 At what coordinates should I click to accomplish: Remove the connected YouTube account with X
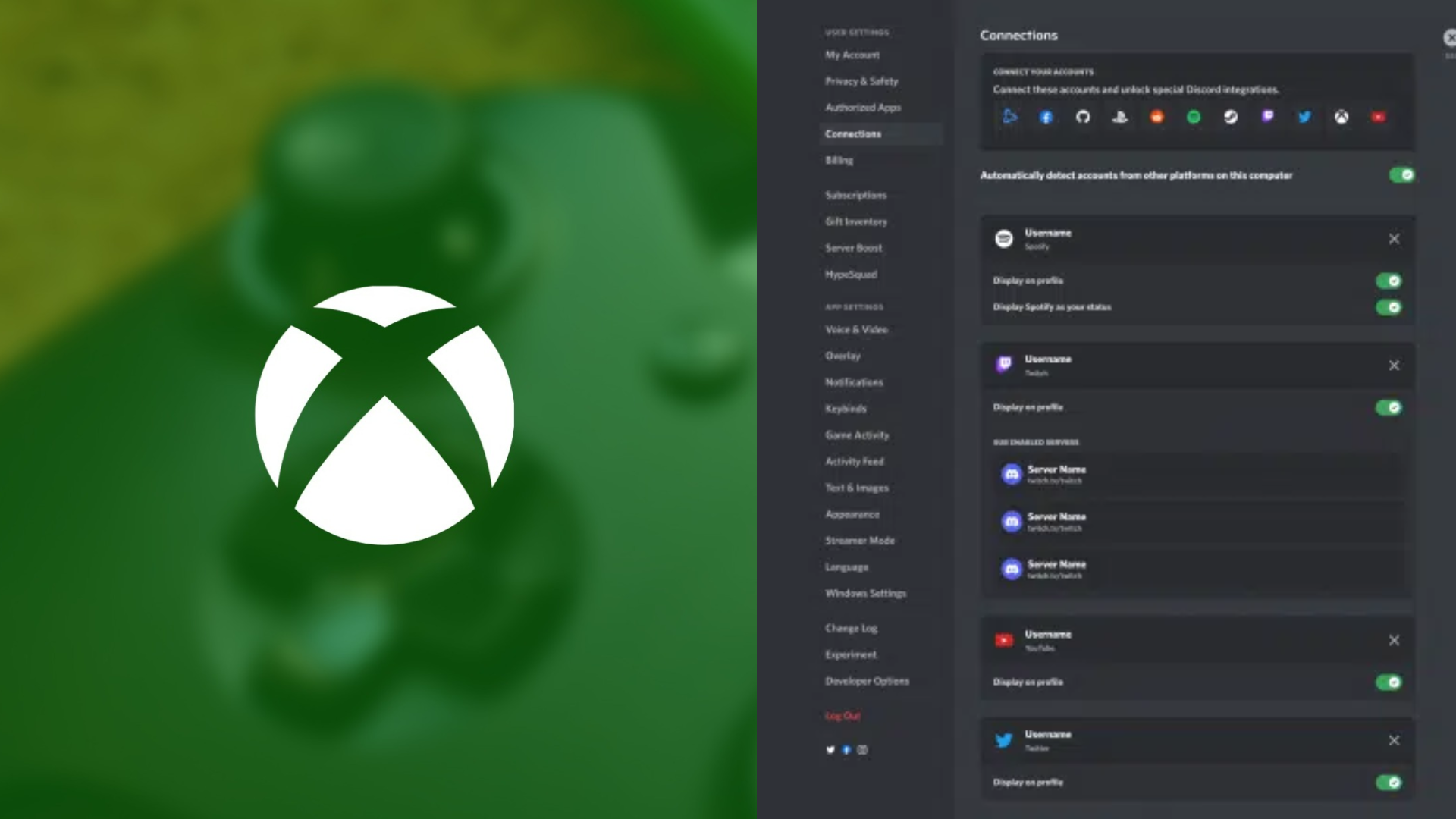click(1394, 640)
